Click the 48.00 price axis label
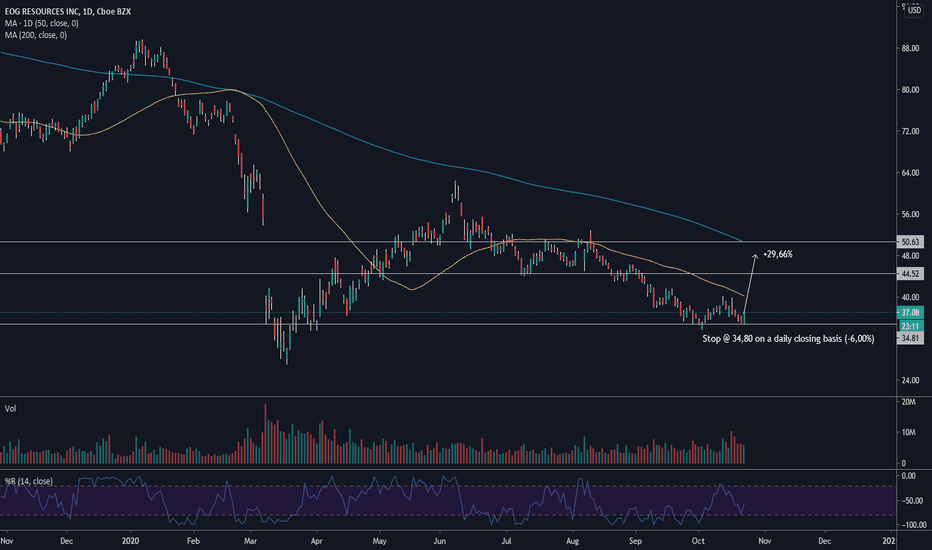The width and height of the screenshot is (932, 550). (910, 256)
